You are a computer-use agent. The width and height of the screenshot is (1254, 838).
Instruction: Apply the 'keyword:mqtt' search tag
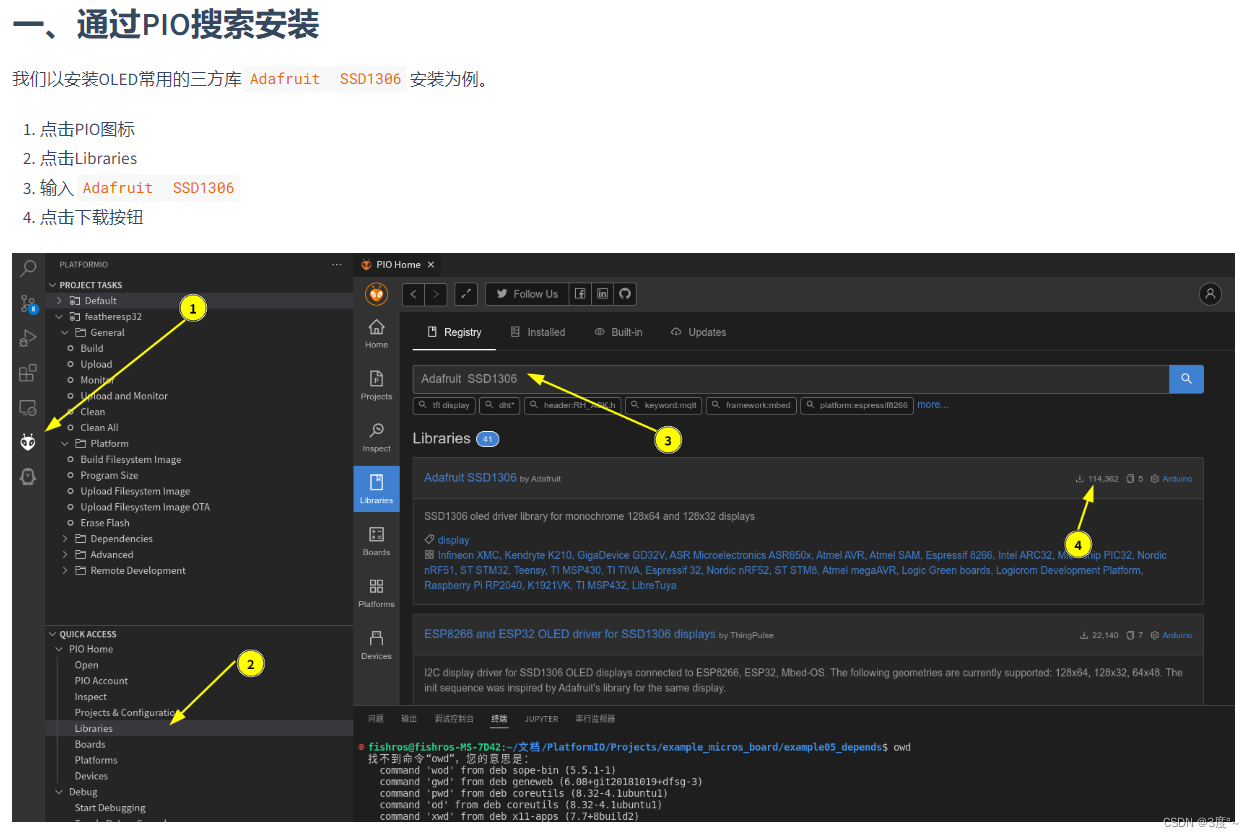[x=663, y=405]
